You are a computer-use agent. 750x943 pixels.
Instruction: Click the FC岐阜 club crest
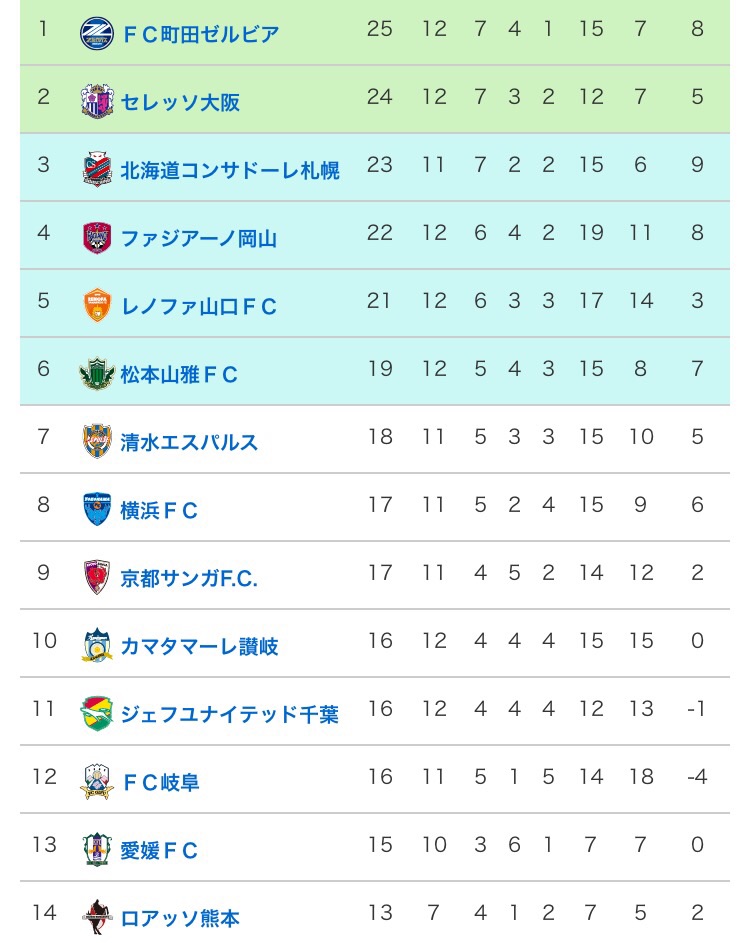click(97, 781)
